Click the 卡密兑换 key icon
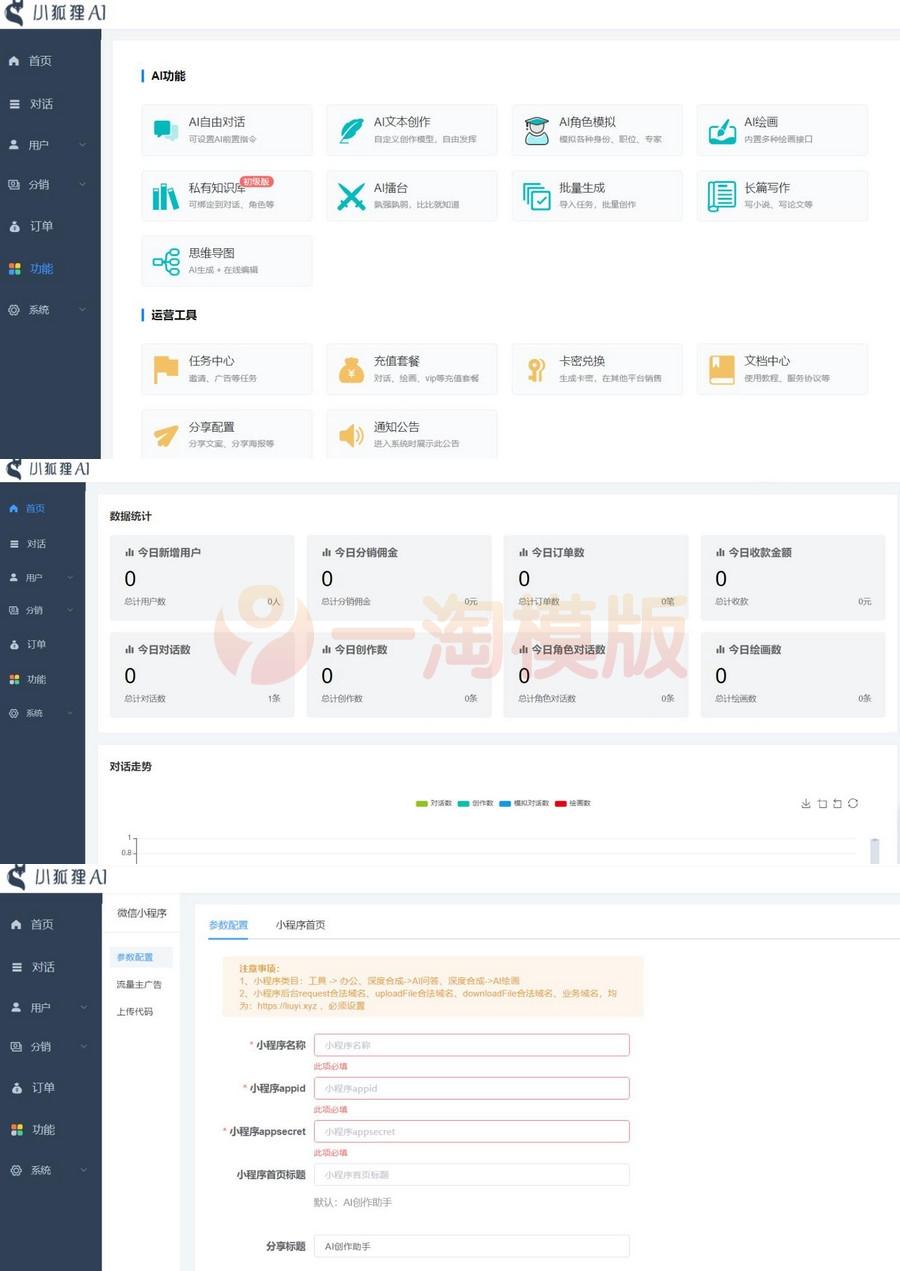 coord(538,368)
